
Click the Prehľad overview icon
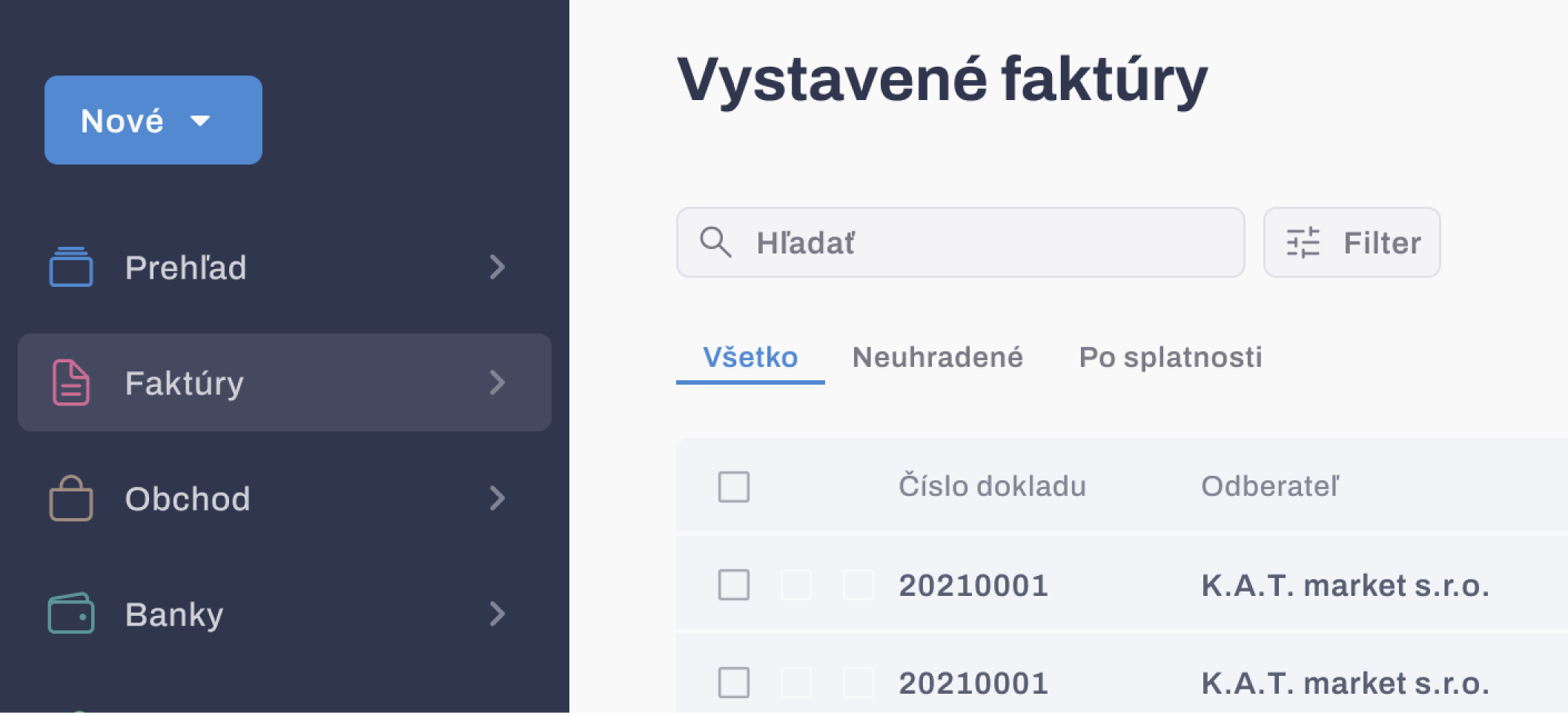(71, 267)
